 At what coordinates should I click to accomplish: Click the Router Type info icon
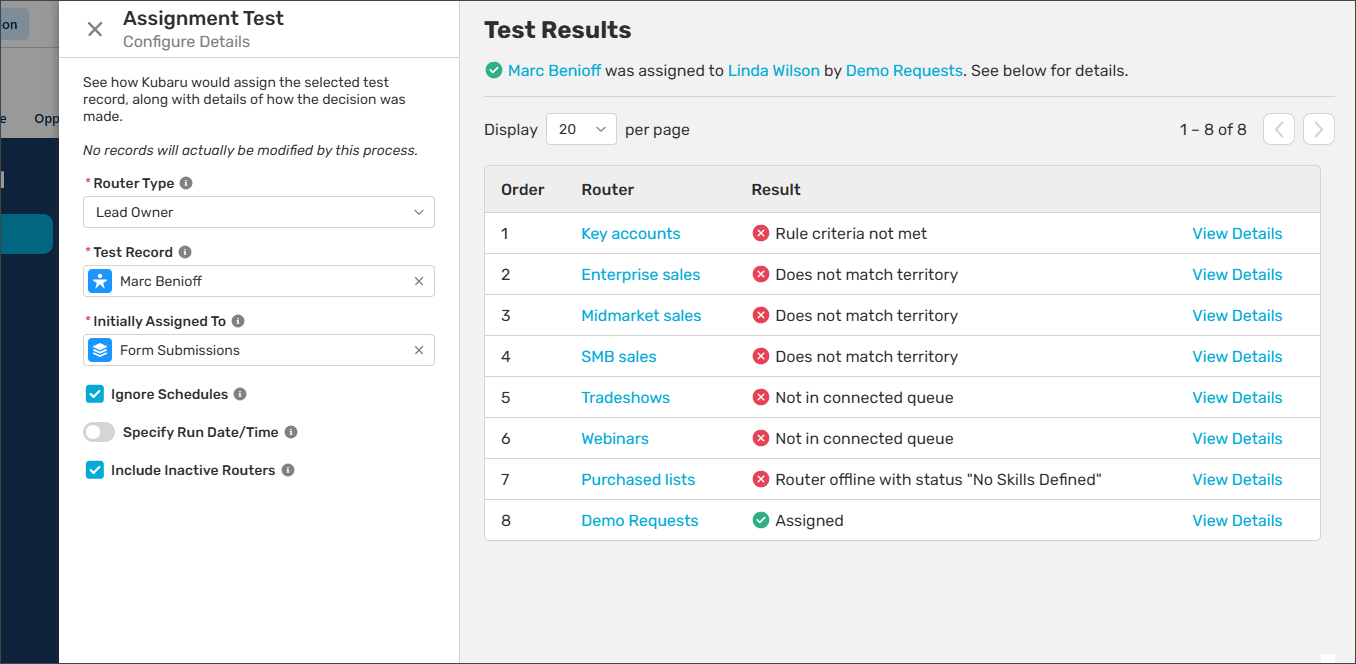tap(186, 184)
